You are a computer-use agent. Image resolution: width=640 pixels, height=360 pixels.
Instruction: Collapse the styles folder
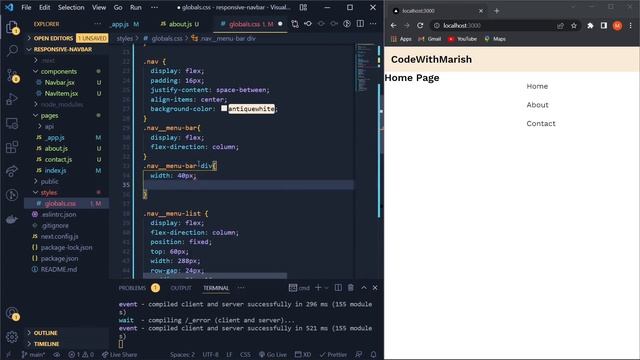(49, 192)
